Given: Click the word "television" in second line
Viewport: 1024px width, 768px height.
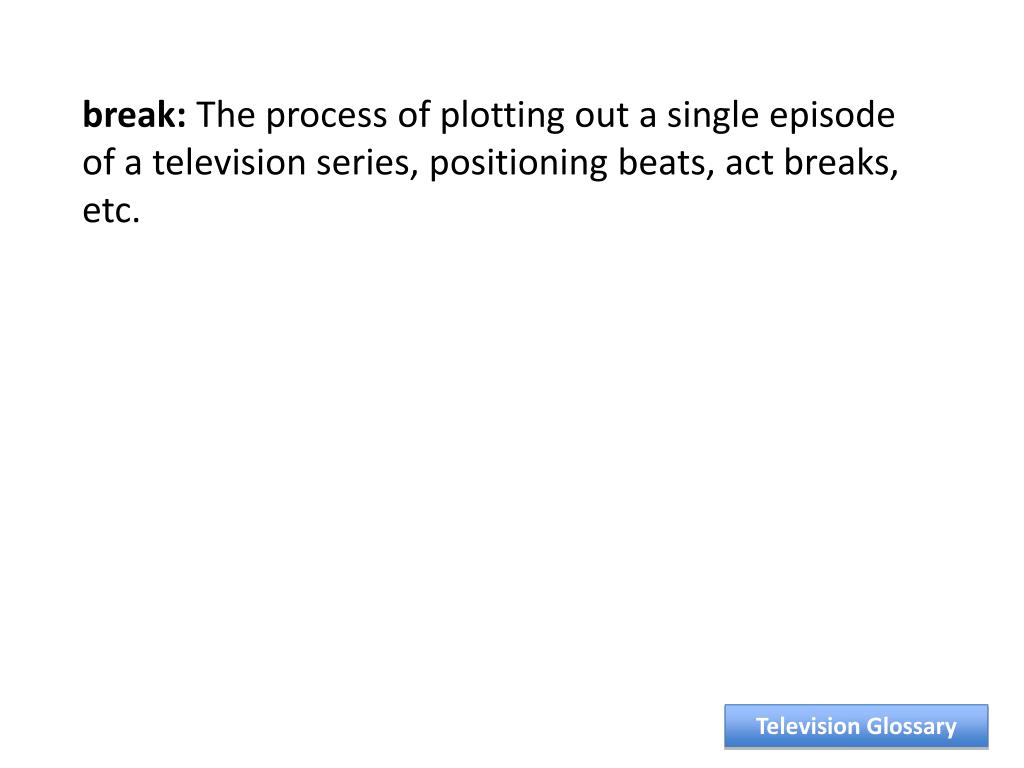Looking at the screenshot, I should point(229,163).
